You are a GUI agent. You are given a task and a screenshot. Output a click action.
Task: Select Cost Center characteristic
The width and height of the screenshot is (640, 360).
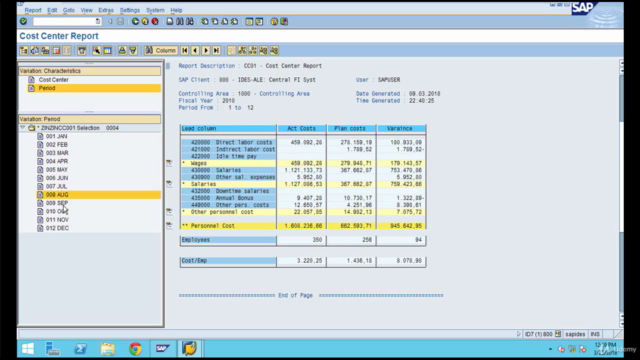pos(53,80)
